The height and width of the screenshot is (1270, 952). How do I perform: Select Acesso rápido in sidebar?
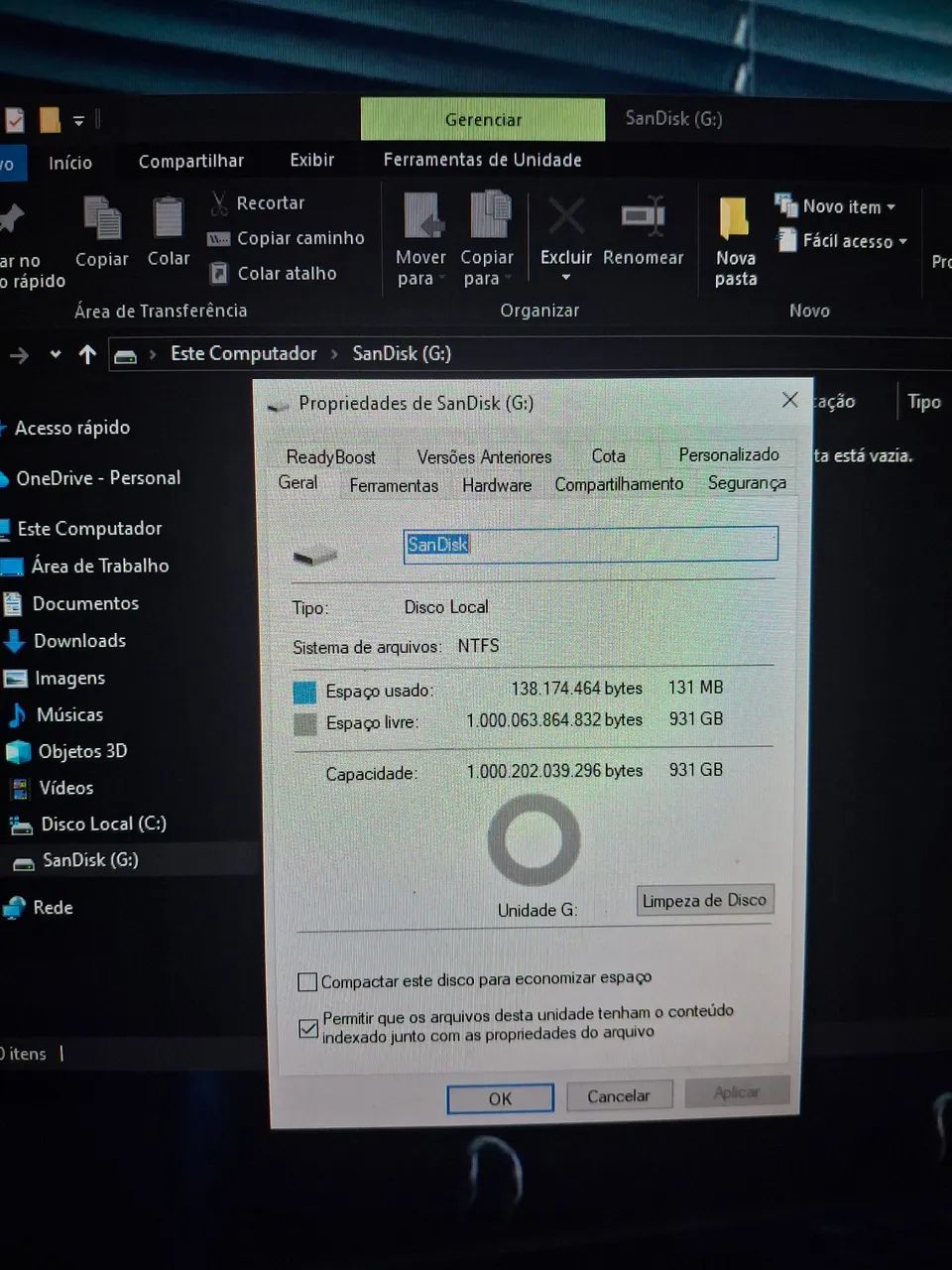[x=71, y=428]
